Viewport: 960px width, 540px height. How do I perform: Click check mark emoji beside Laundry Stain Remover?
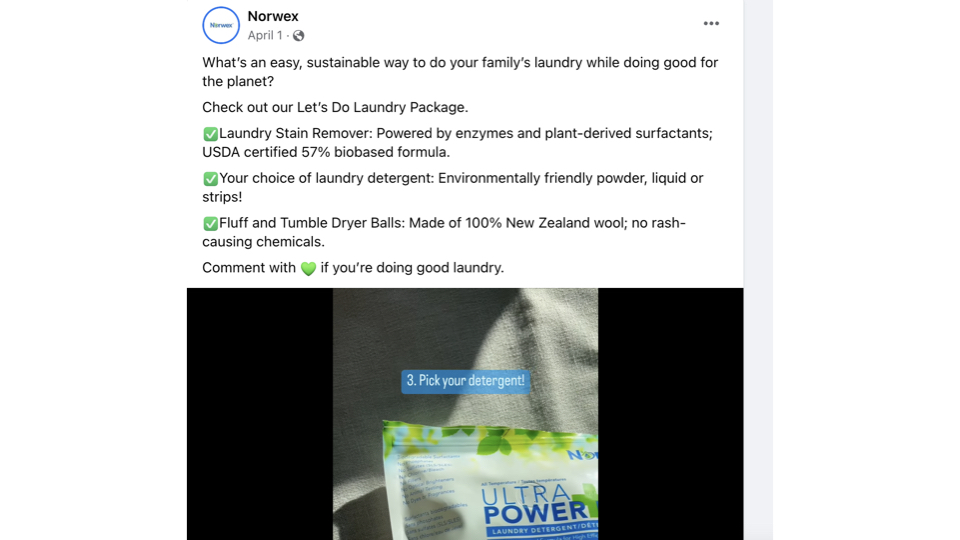click(x=211, y=133)
